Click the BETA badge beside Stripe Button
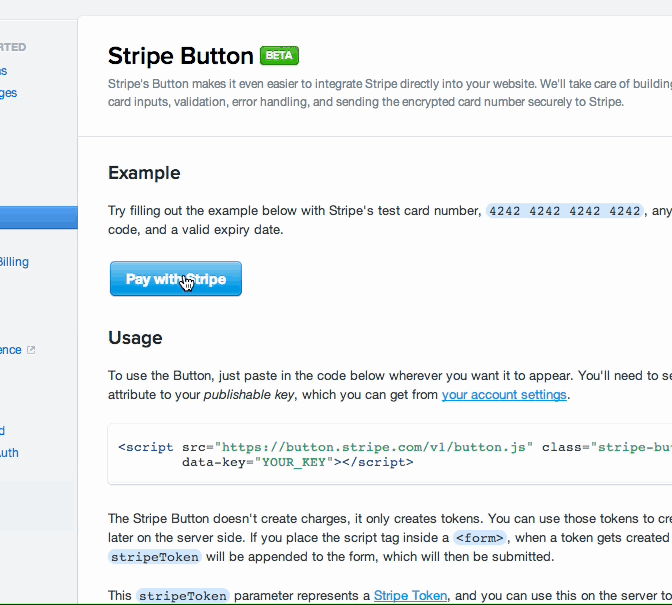 pos(279,56)
